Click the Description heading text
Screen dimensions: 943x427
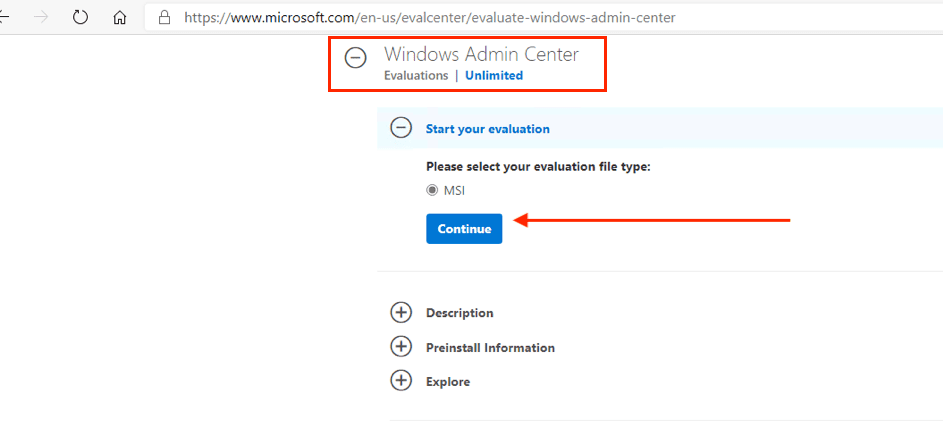pyautogui.click(x=459, y=313)
